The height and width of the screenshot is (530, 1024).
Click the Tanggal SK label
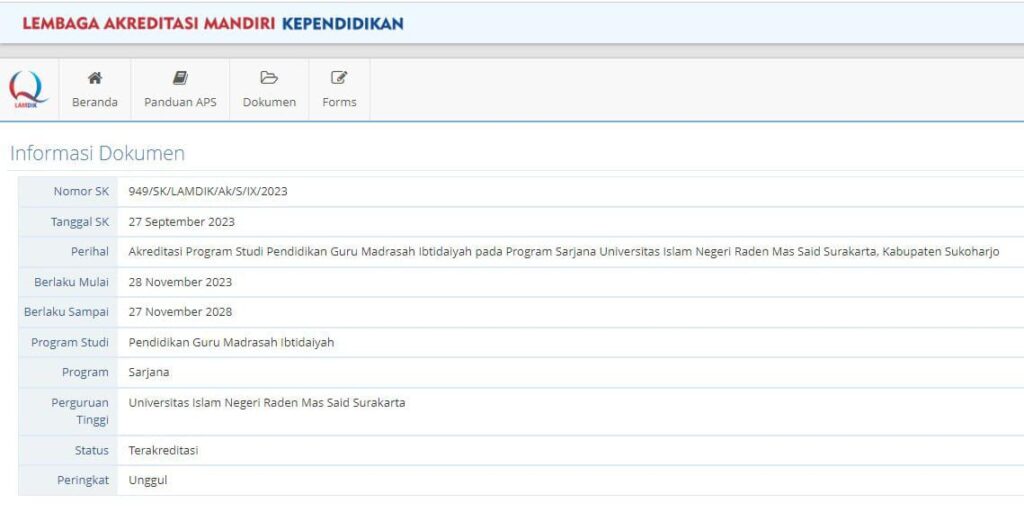(x=80, y=222)
